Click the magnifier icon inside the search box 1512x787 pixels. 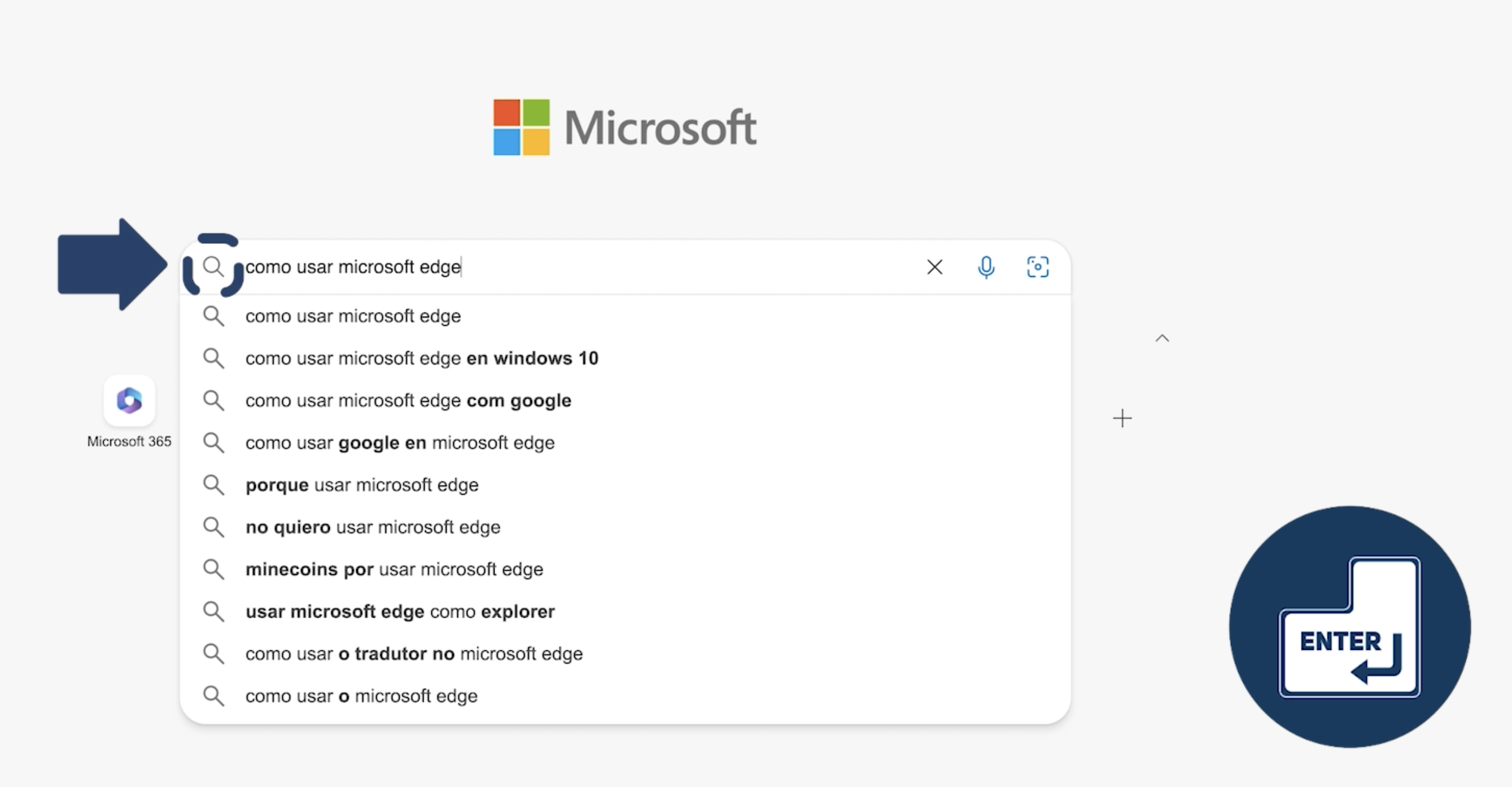point(213,267)
